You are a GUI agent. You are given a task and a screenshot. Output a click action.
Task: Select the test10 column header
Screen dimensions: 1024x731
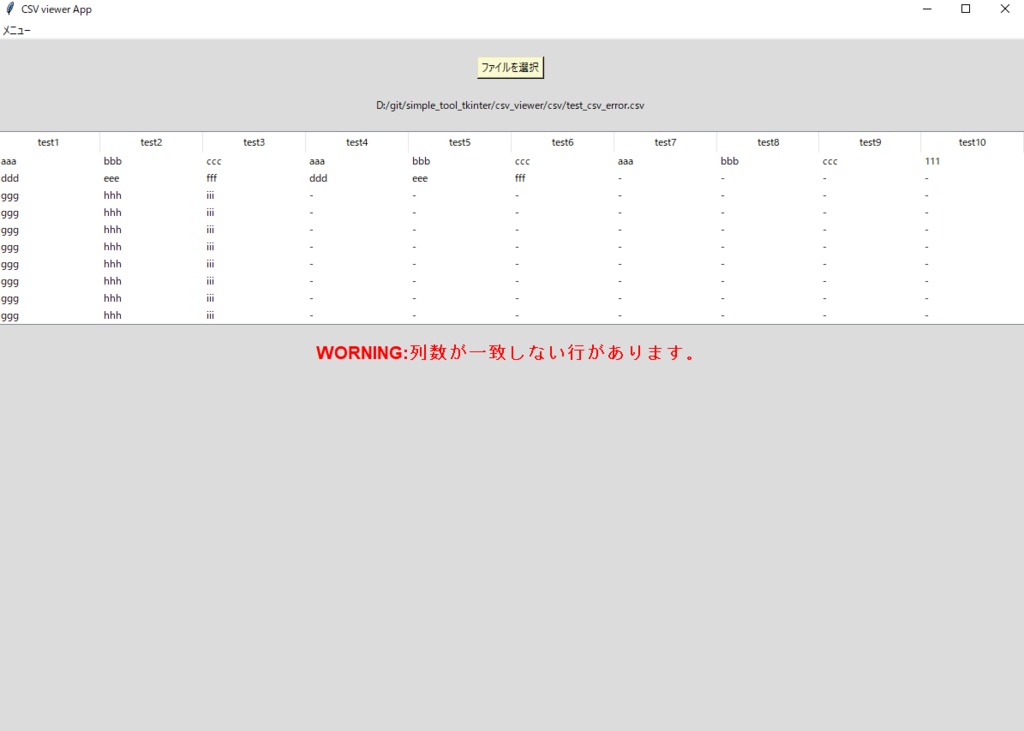[x=971, y=142]
